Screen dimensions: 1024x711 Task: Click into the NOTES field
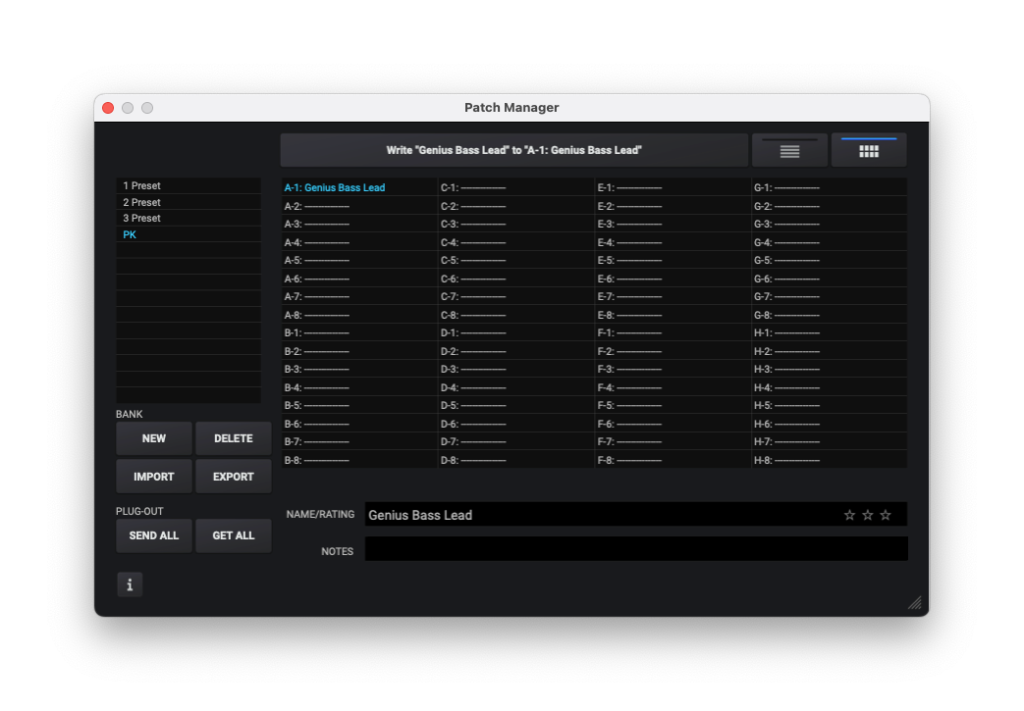[635, 549]
